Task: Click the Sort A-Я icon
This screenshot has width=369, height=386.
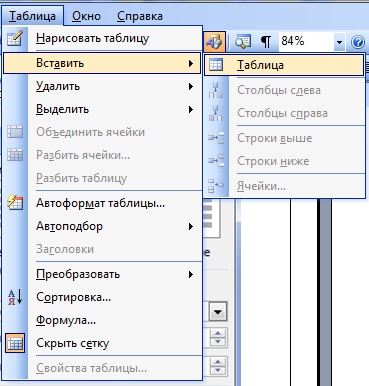Action: [x=15, y=297]
